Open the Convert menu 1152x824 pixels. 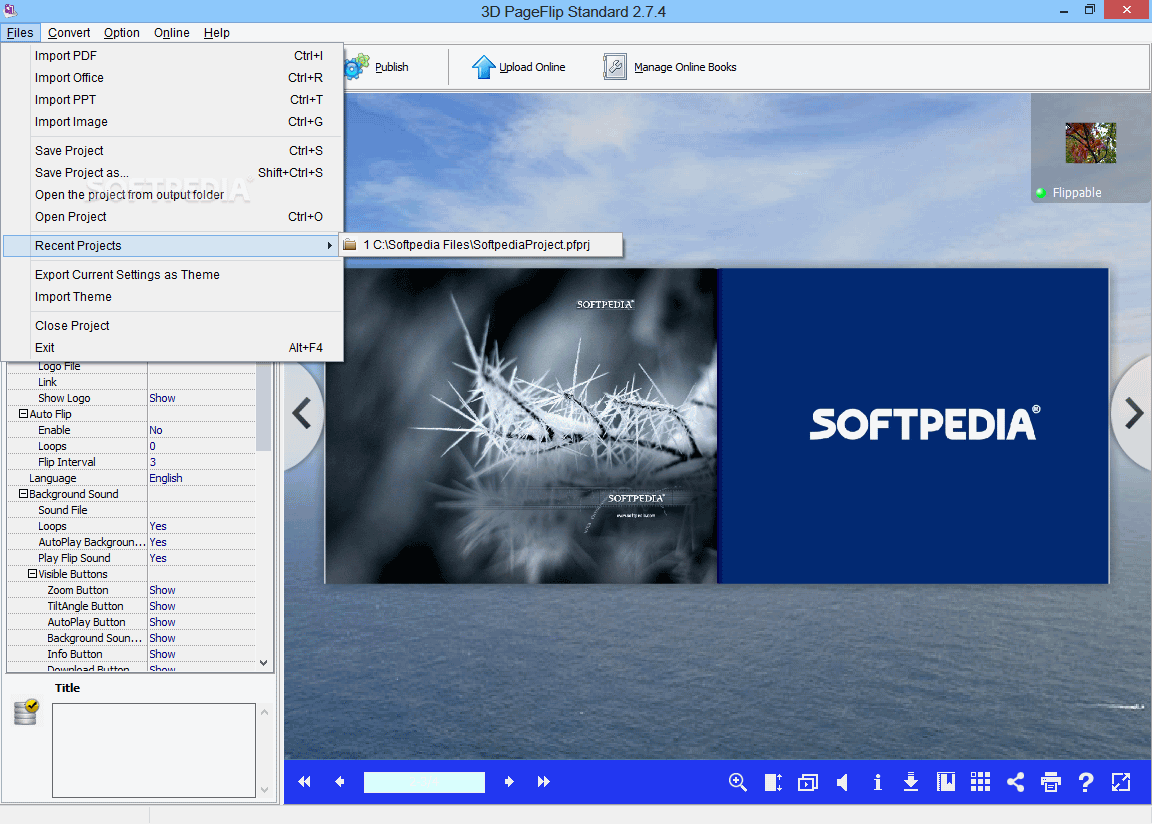(x=69, y=33)
